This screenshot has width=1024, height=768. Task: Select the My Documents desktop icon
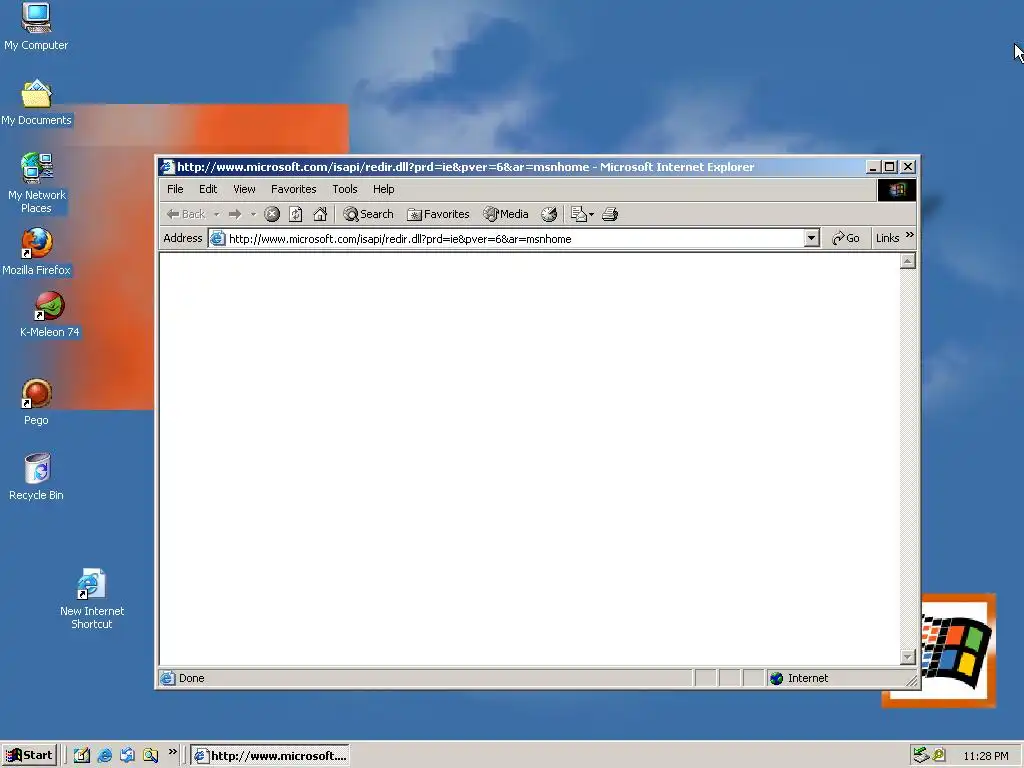[36, 103]
